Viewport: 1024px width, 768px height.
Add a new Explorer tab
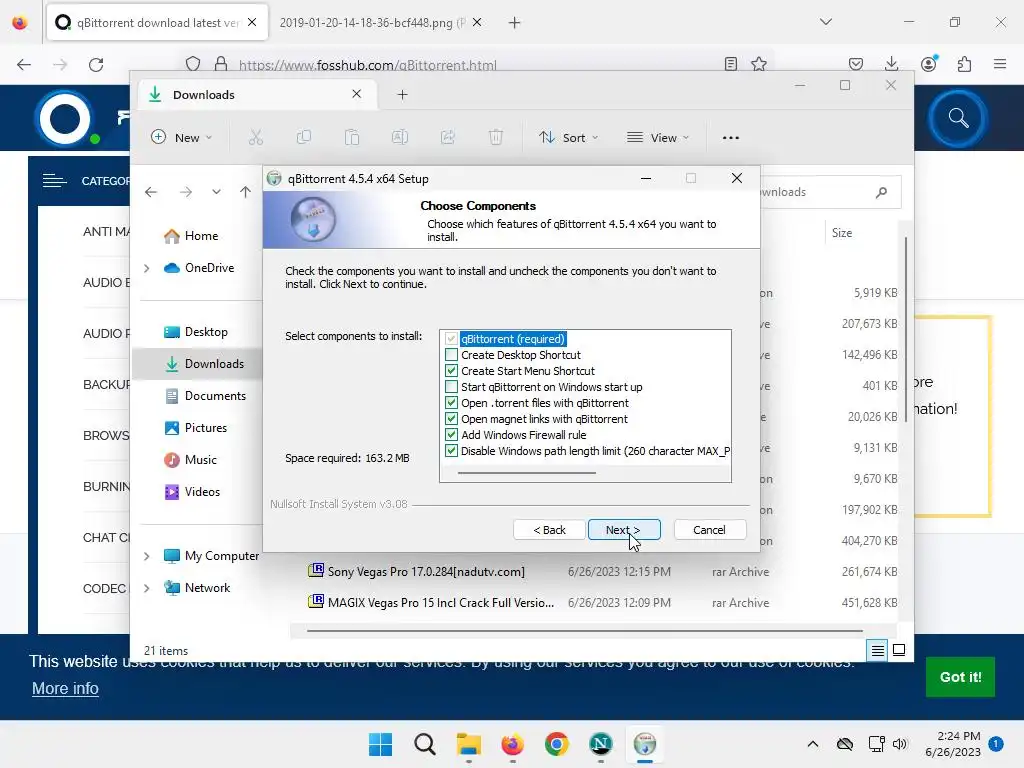pos(402,95)
